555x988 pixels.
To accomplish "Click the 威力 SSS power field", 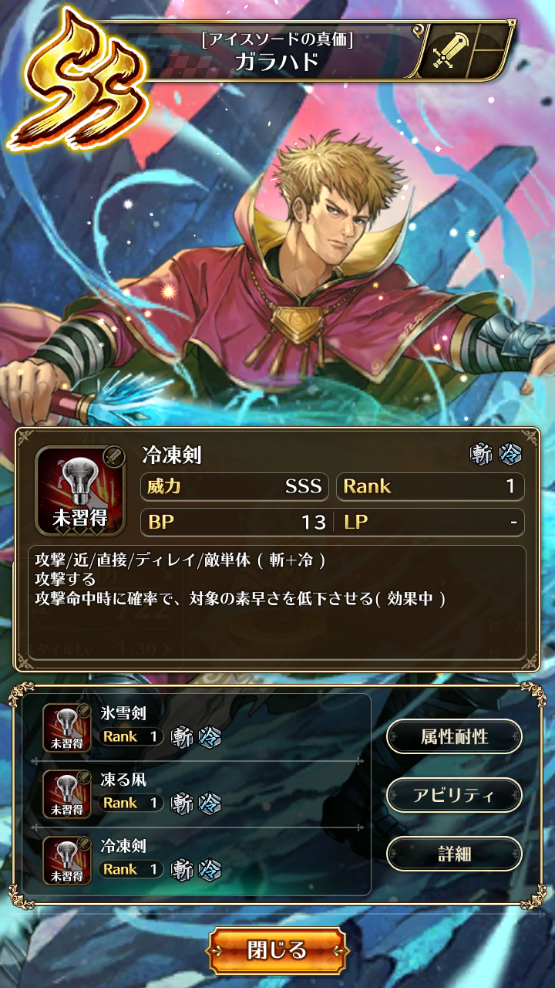I will (234, 486).
